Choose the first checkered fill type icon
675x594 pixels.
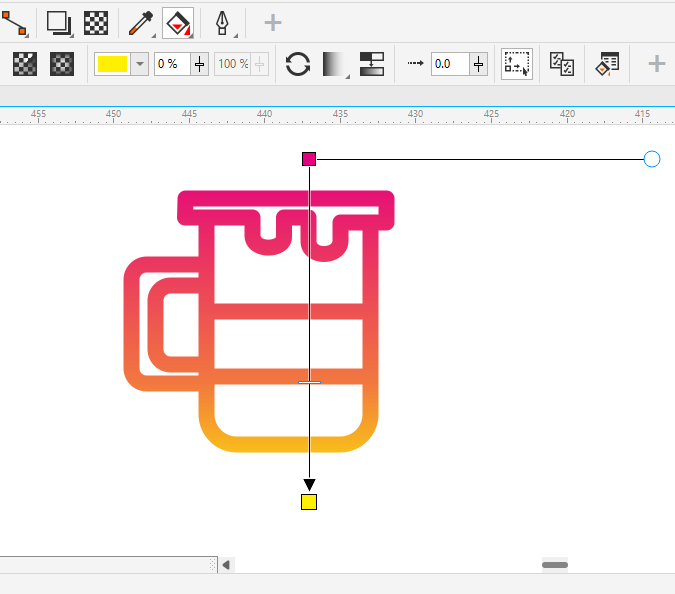[x=25, y=64]
